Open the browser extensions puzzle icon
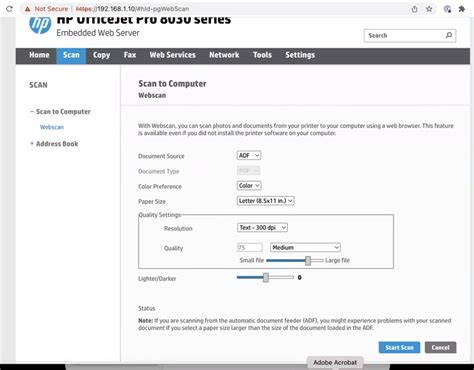The image size is (474, 370). (462, 9)
